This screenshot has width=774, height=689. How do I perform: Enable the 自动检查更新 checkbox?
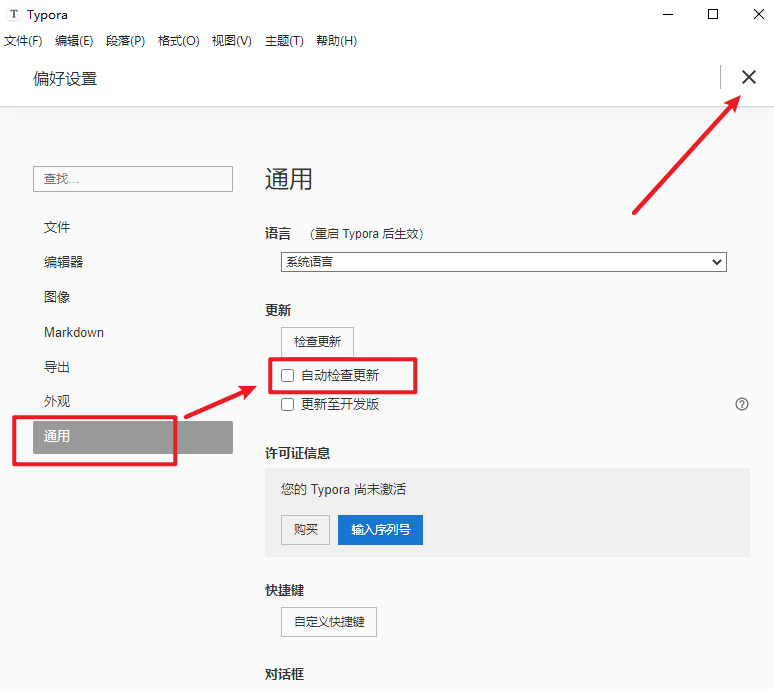[x=288, y=376]
